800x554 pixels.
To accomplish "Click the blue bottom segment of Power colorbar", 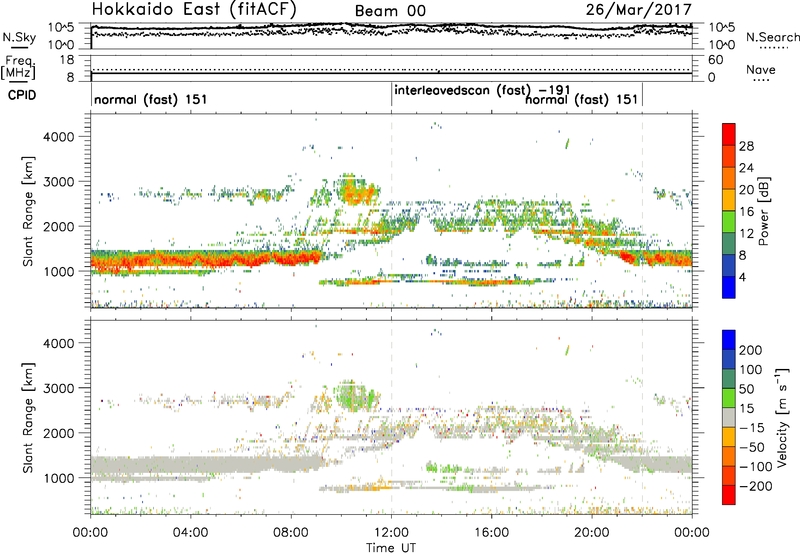I will [729, 287].
